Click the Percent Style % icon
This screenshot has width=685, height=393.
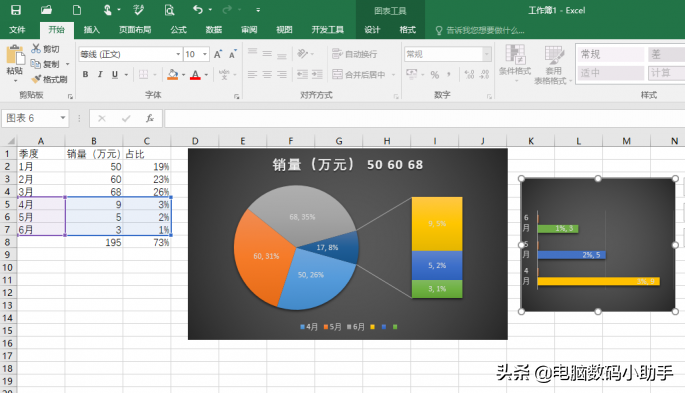click(435, 75)
